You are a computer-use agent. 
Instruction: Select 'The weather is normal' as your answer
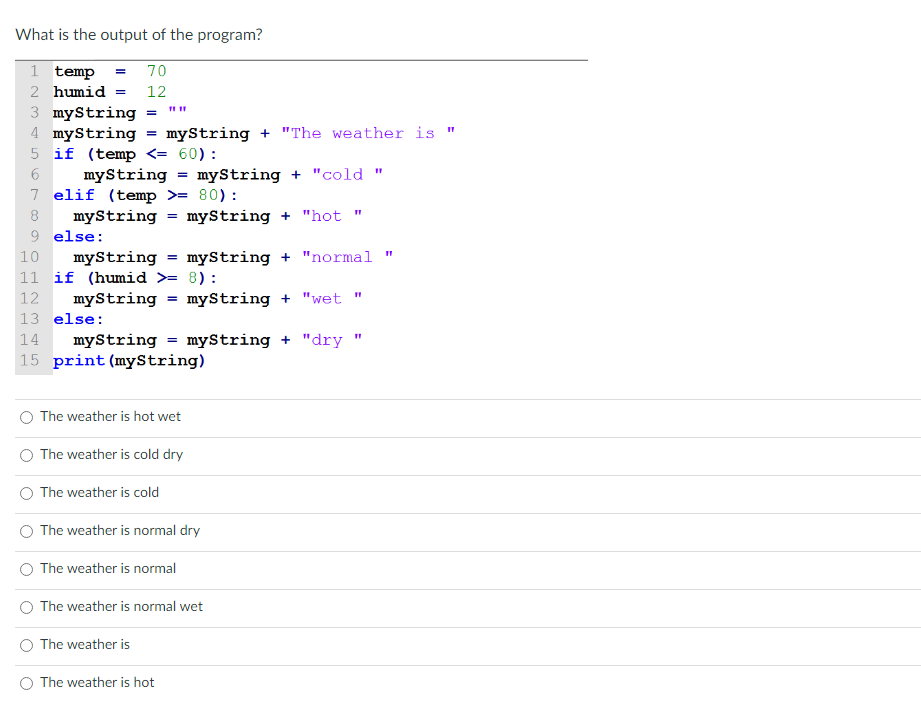26,569
